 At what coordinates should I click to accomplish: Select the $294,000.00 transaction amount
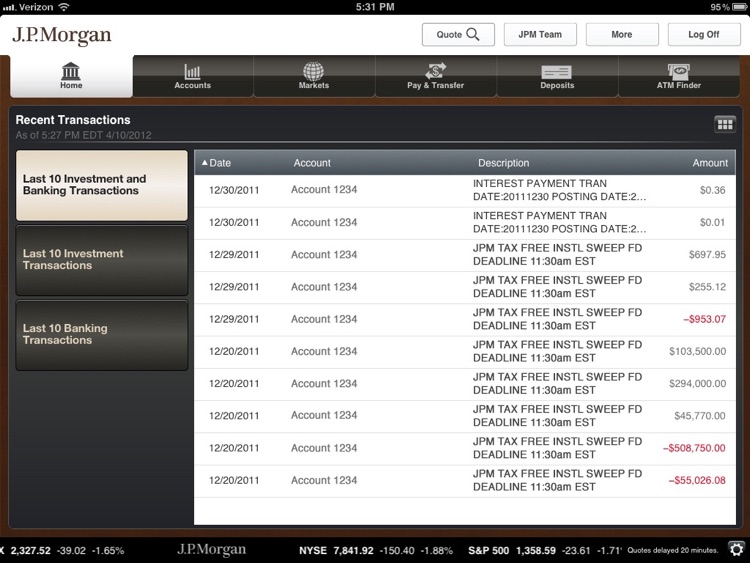(697, 384)
